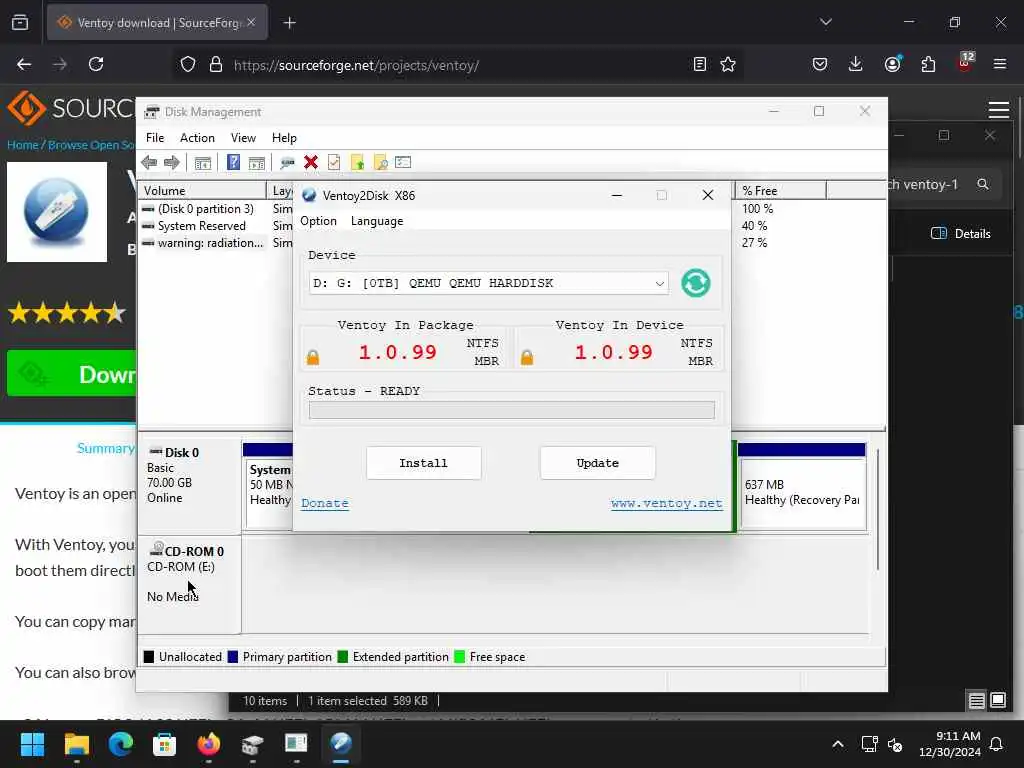Open the SourceForge hamburger menu
This screenshot has width=1024, height=768.
tap(999, 110)
